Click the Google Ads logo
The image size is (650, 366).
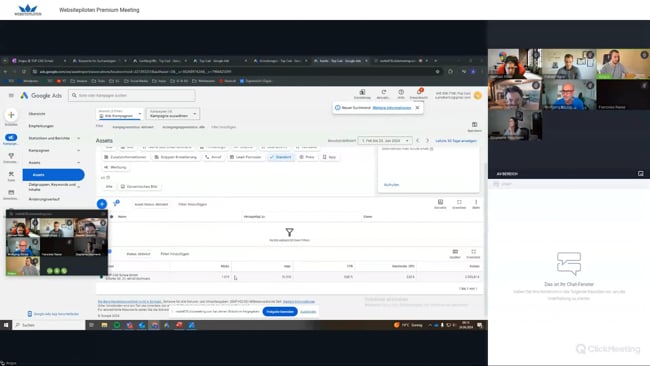[41, 95]
